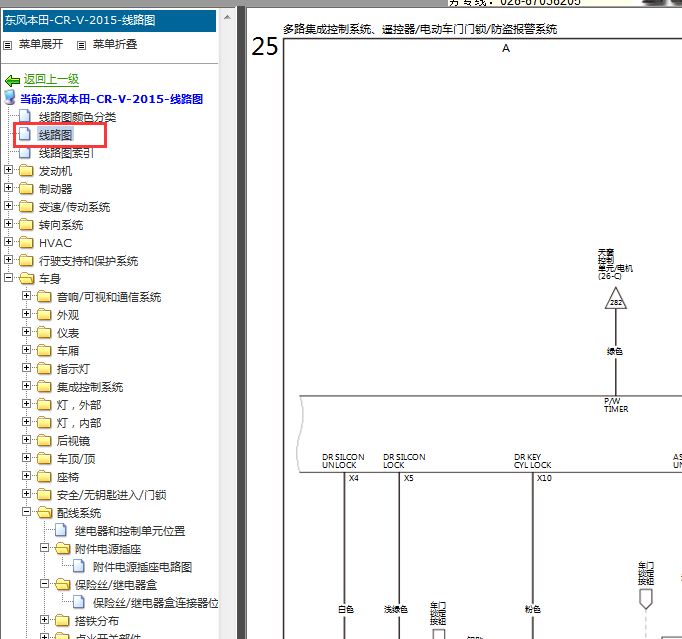Open 保险丝/继电器盒连接器位 document
Viewport: 682px width, 639px height.
pos(155,603)
